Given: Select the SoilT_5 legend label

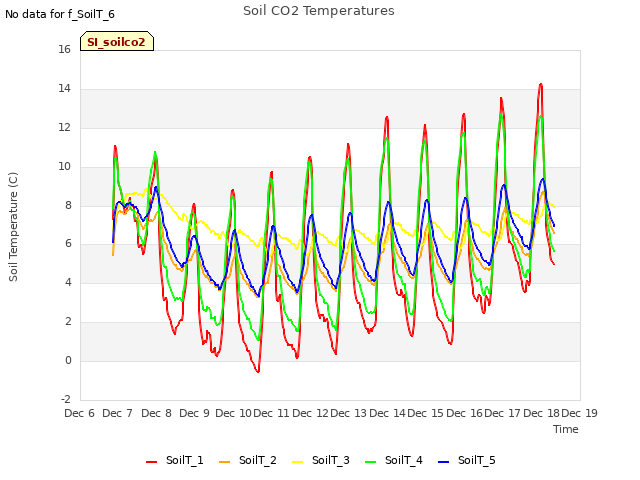Looking at the screenshot, I should click(477, 460).
